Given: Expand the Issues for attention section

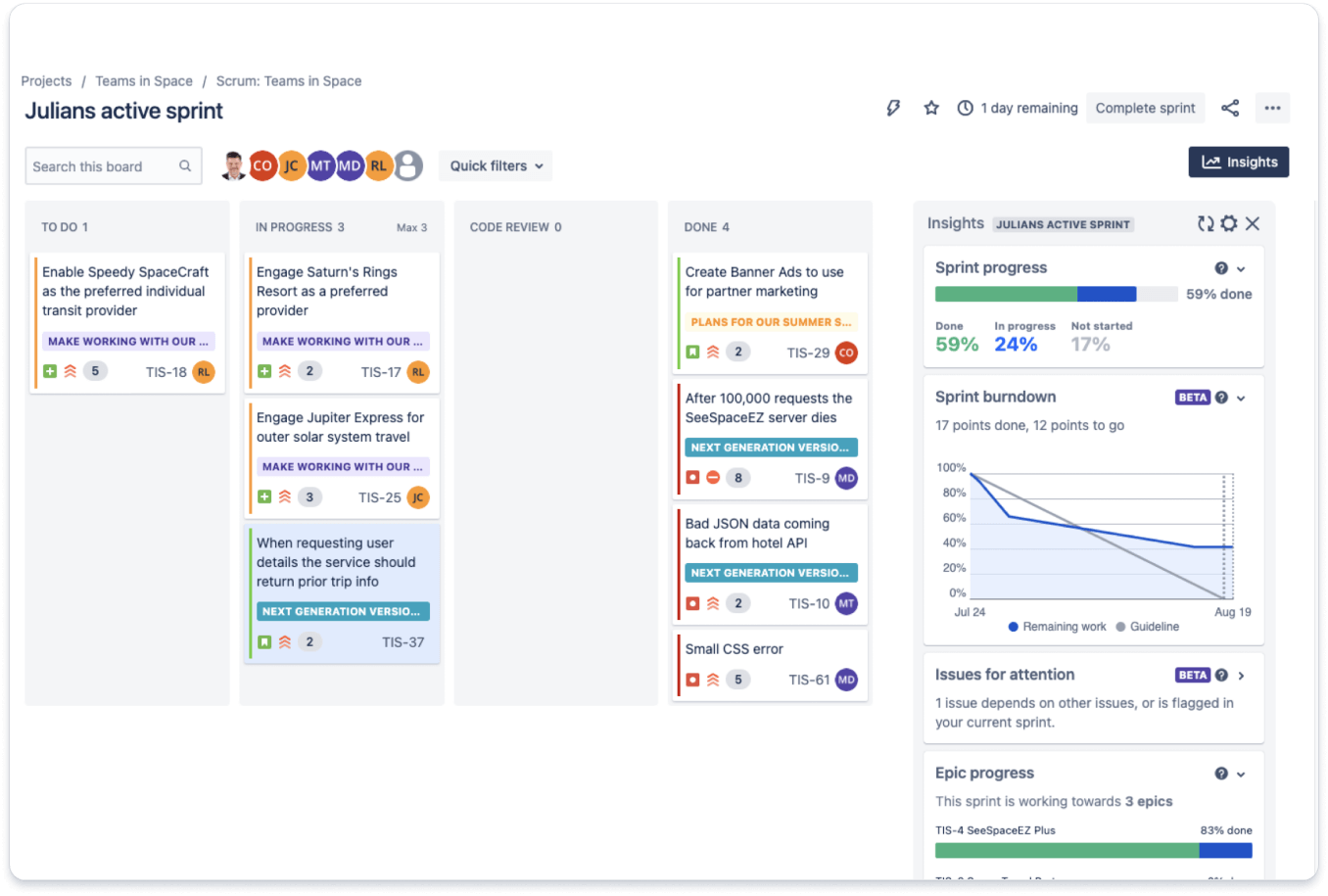Looking at the screenshot, I should pos(1241,674).
